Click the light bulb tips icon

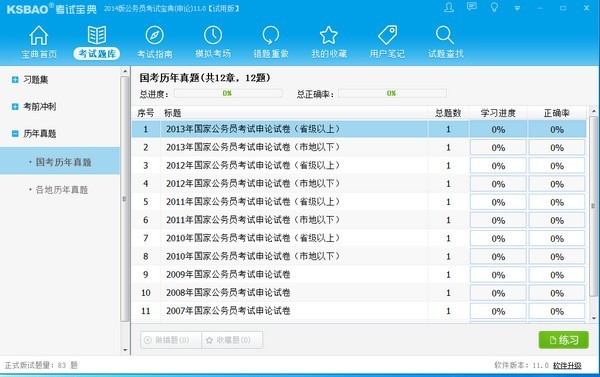tap(494, 7)
